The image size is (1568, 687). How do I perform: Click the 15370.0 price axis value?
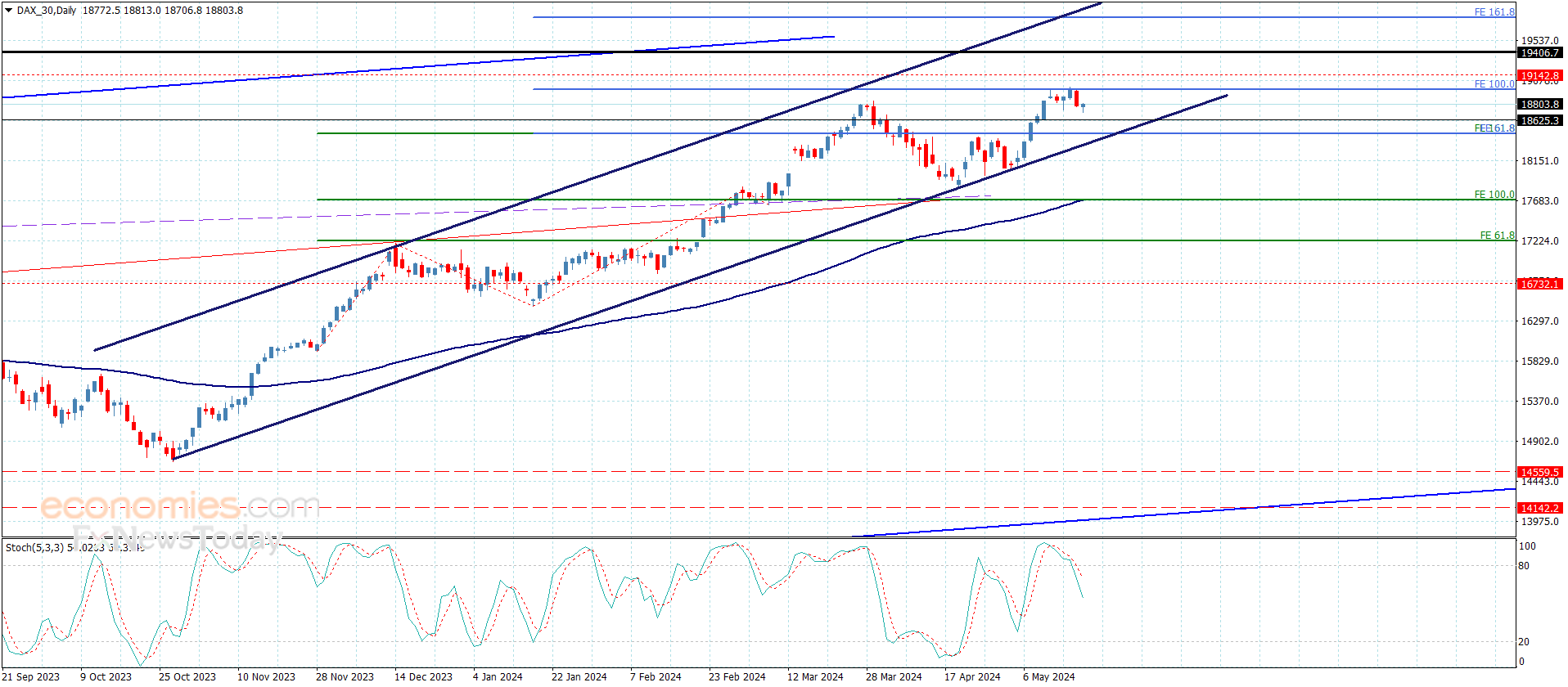[x=1539, y=401]
